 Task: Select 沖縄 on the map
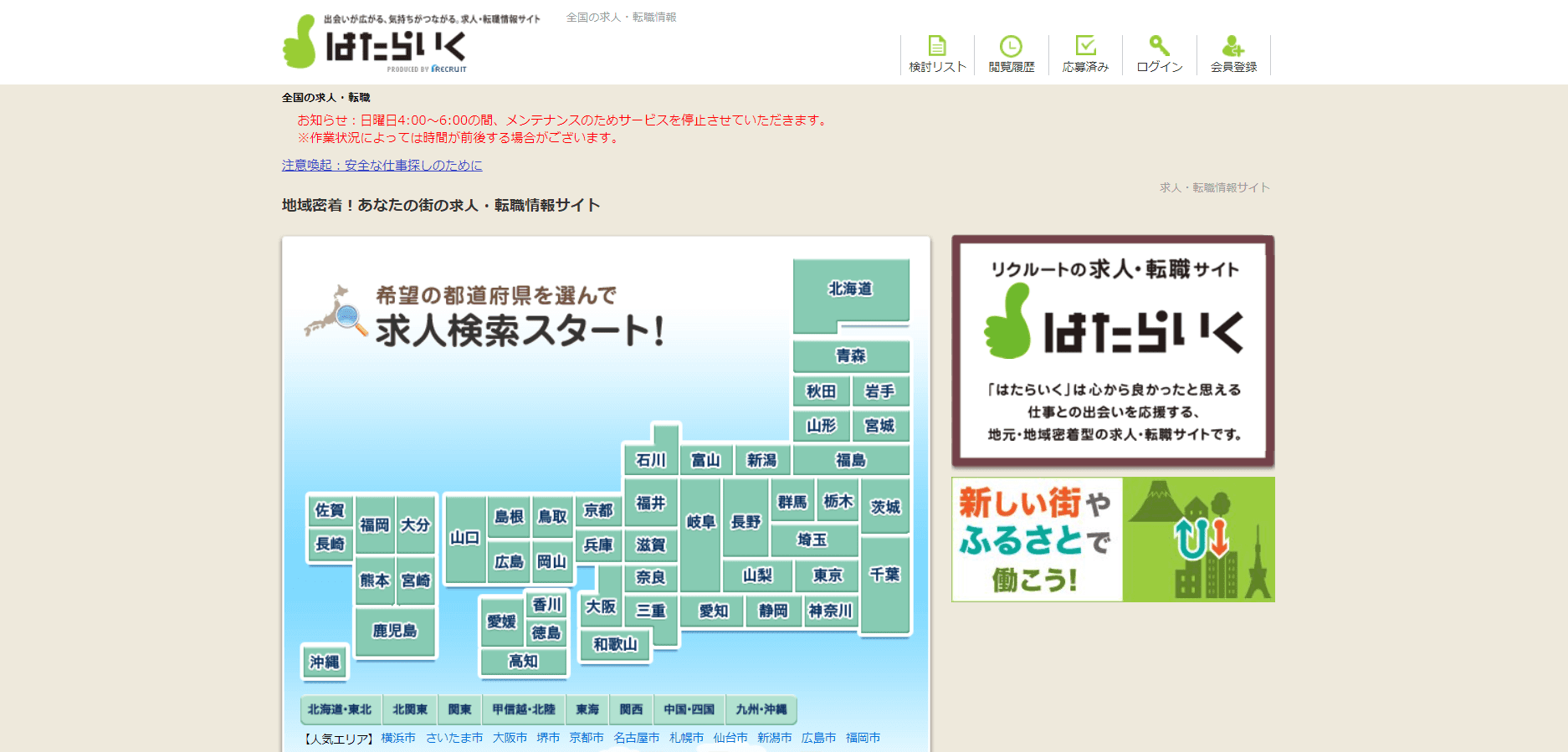coord(325,662)
